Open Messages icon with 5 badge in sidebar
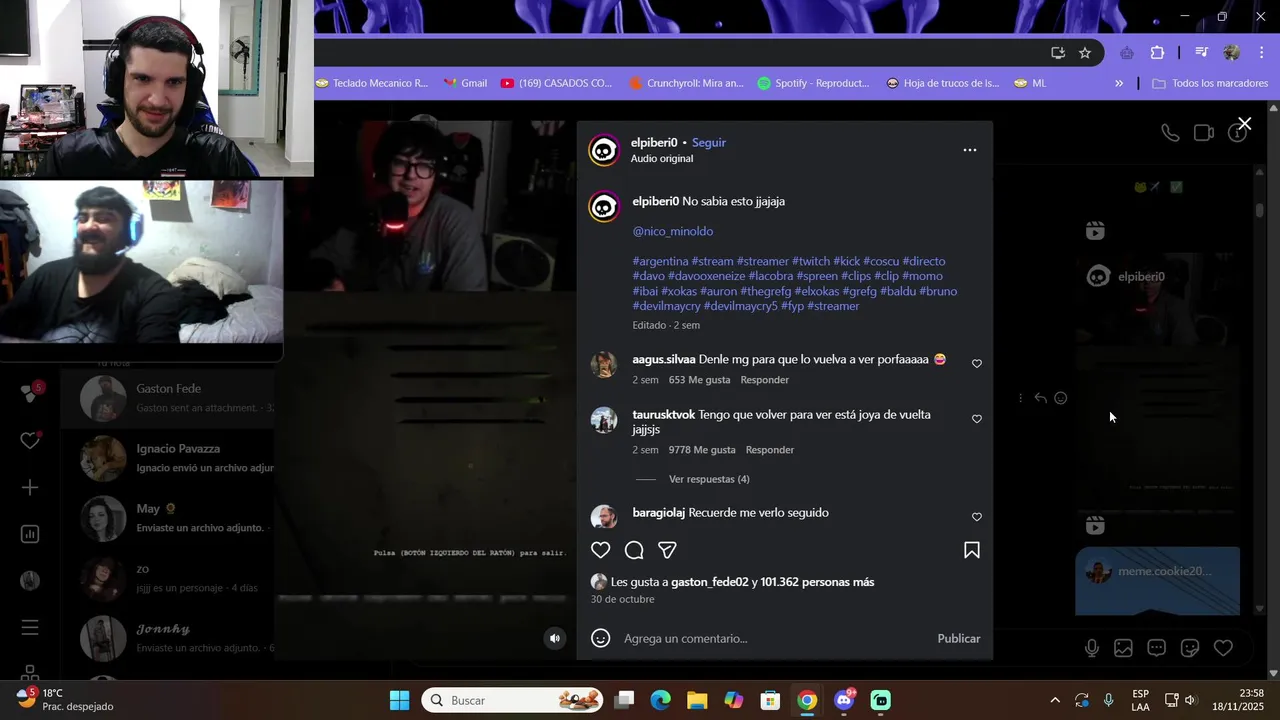Viewport: 1280px width, 720px height. click(30, 394)
